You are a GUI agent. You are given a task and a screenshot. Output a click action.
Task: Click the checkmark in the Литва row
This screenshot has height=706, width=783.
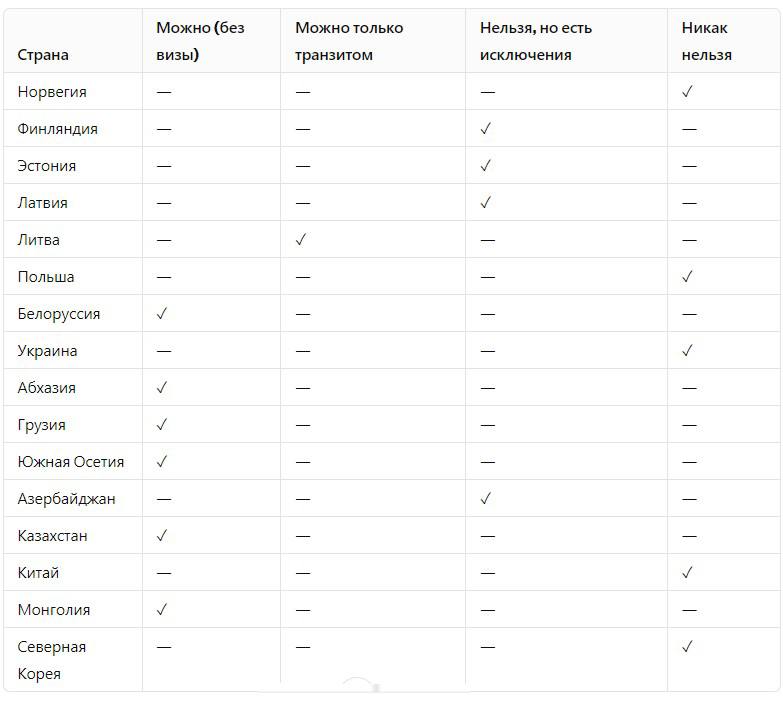point(302,240)
